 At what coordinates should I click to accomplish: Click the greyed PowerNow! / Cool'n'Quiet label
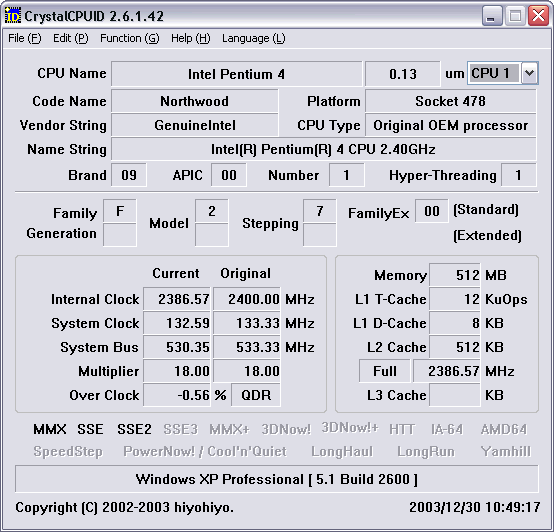tap(205, 451)
